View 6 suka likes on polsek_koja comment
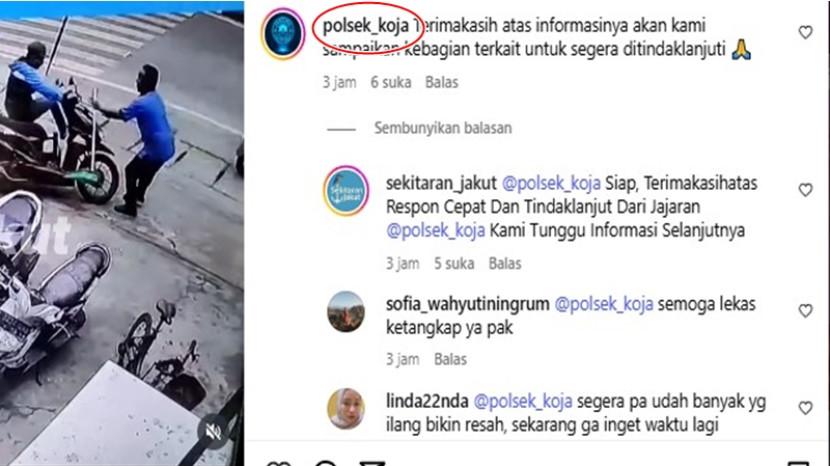The width and height of the screenshot is (830, 466). (x=391, y=83)
